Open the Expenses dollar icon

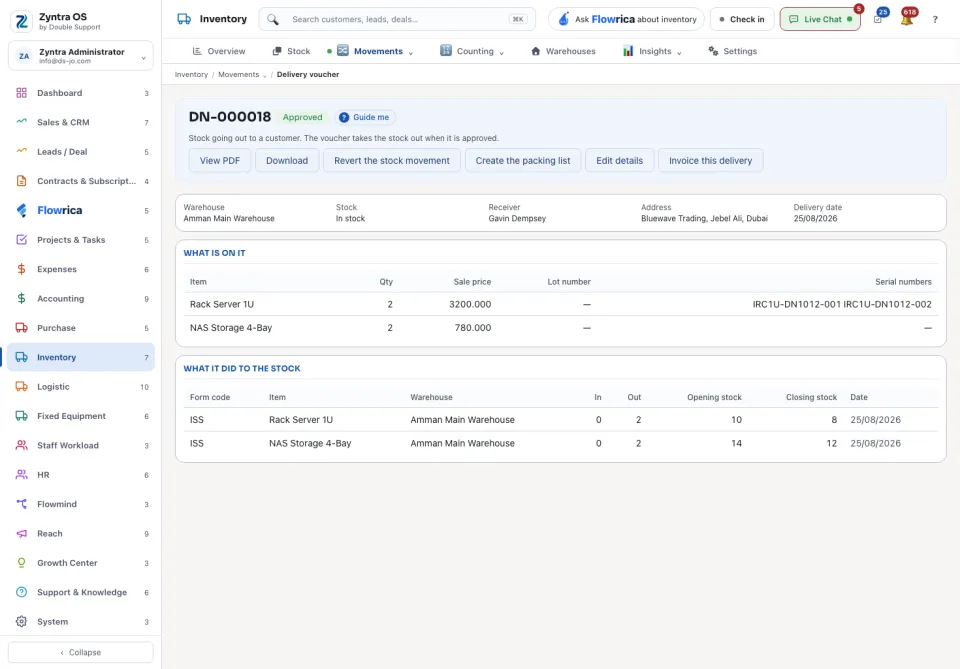click(21, 269)
